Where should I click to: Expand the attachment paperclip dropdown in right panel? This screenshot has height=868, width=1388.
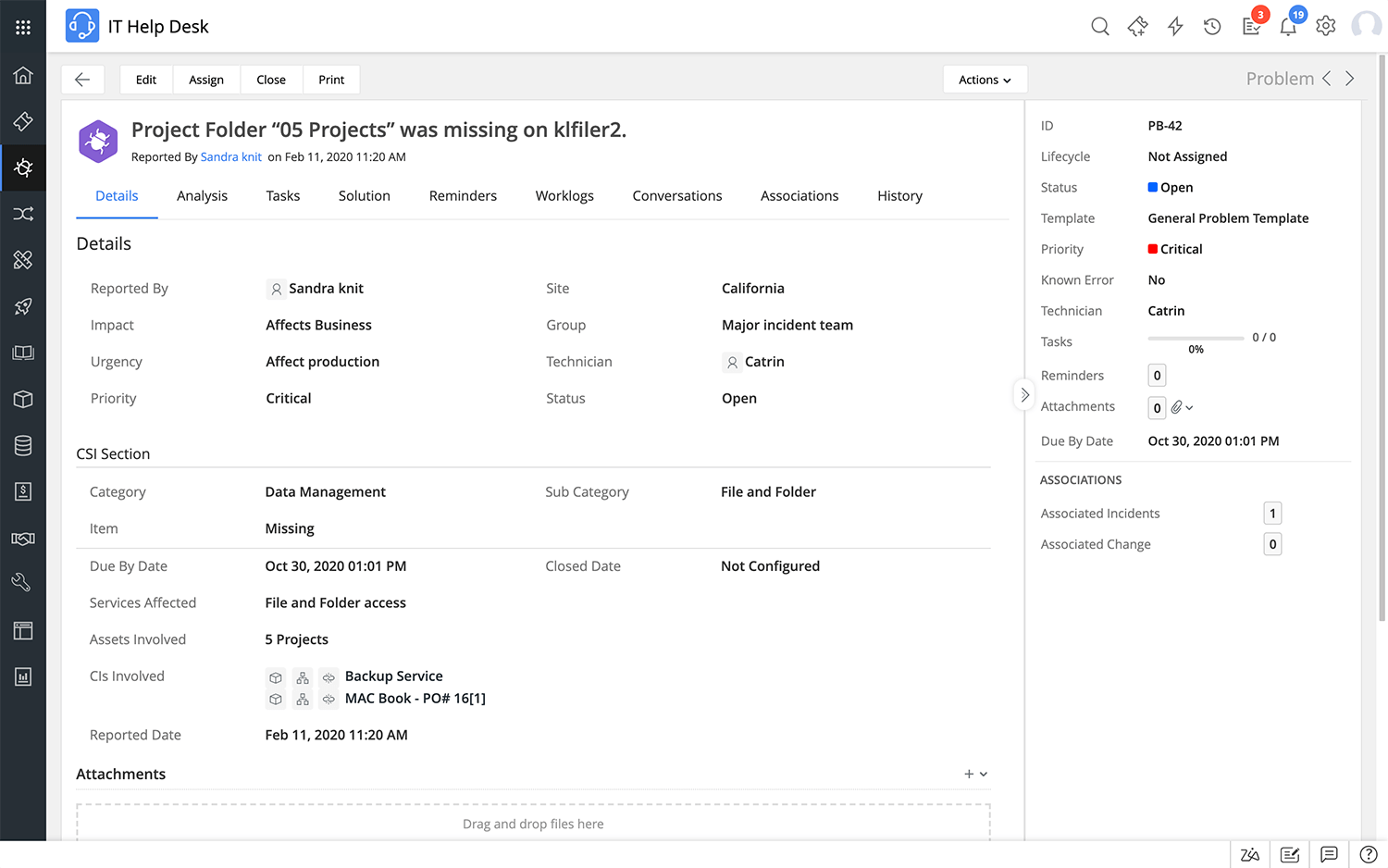[1181, 407]
